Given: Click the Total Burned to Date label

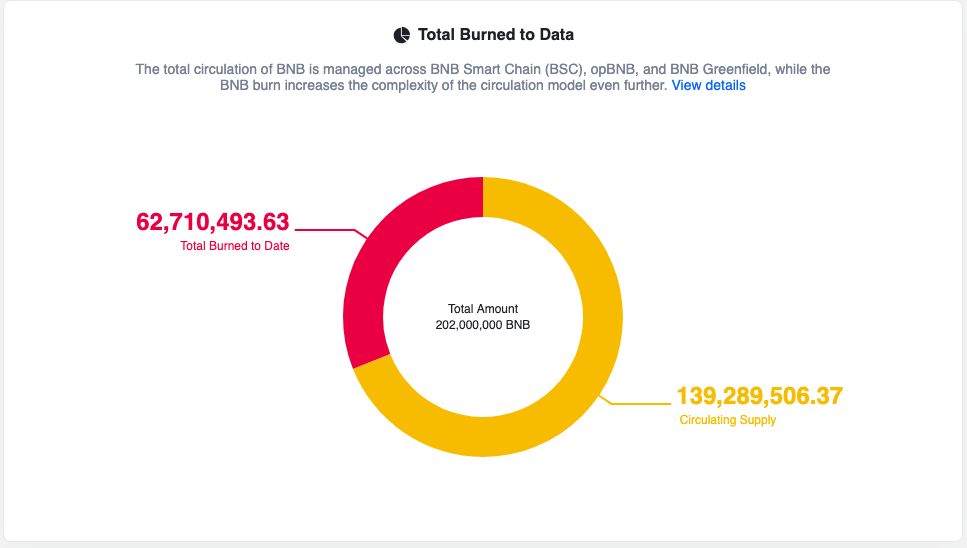Looking at the screenshot, I should pos(234,246).
